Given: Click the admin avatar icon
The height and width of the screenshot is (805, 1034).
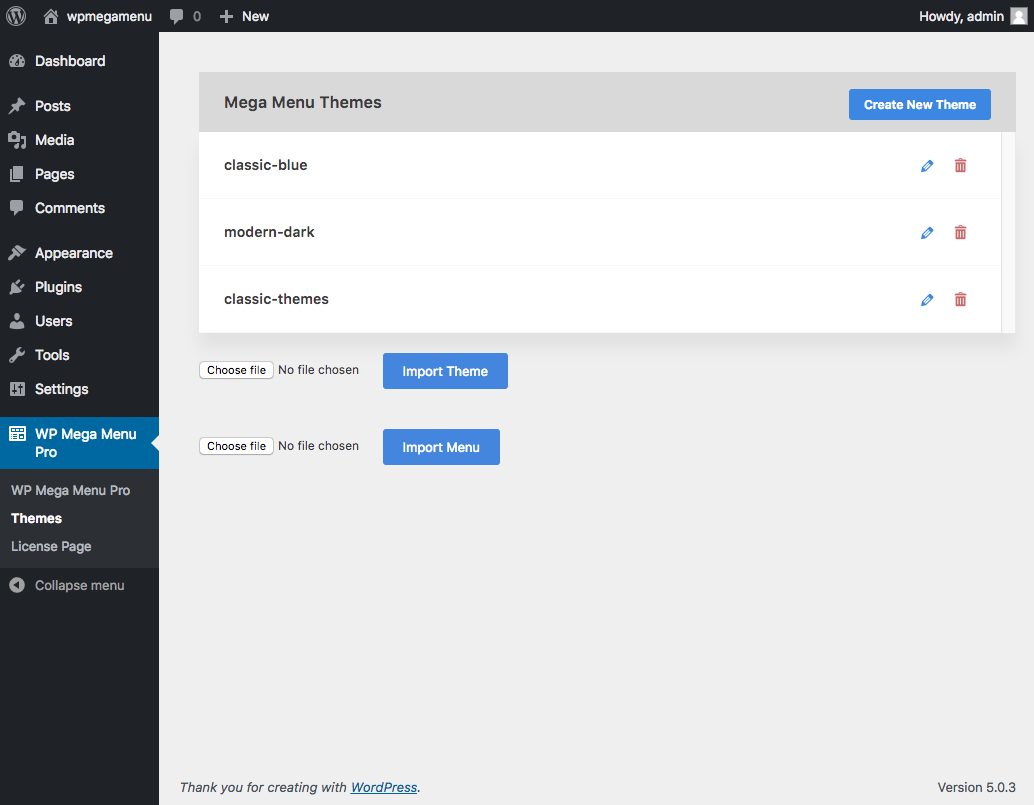Looking at the screenshot, I should 1019,16.
